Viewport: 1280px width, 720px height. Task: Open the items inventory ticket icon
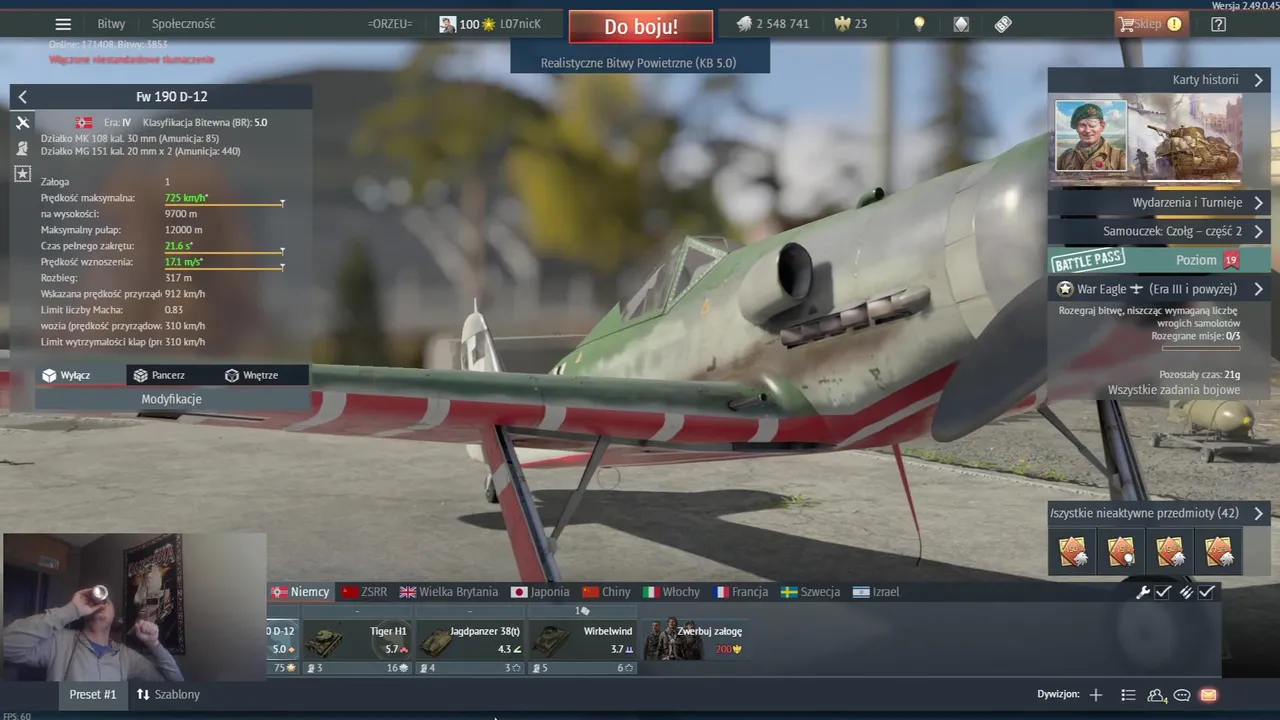[1003, 24]
